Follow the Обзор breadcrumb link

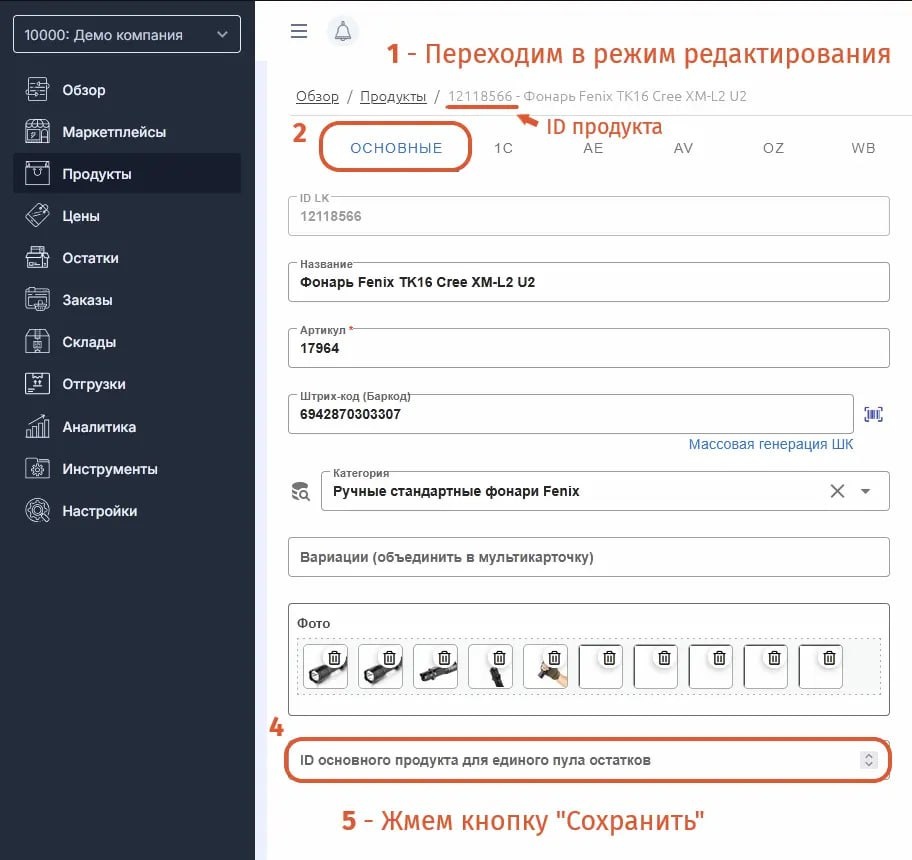[317, 97]
